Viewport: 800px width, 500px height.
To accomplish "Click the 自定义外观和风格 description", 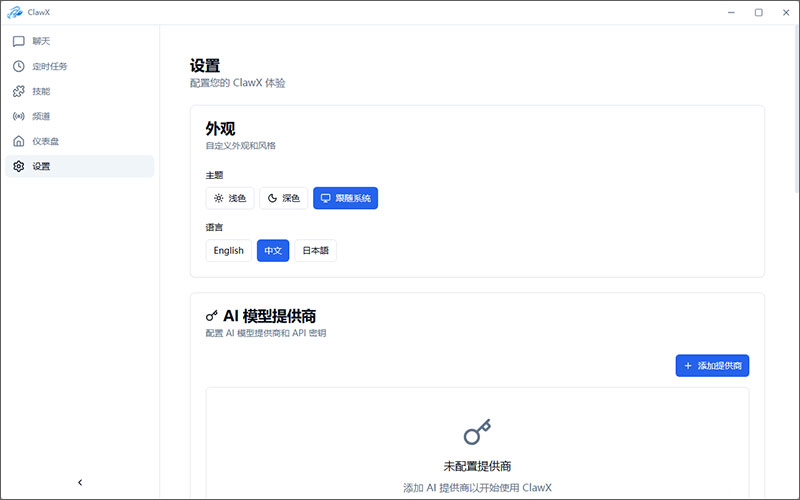I will 241,146.
